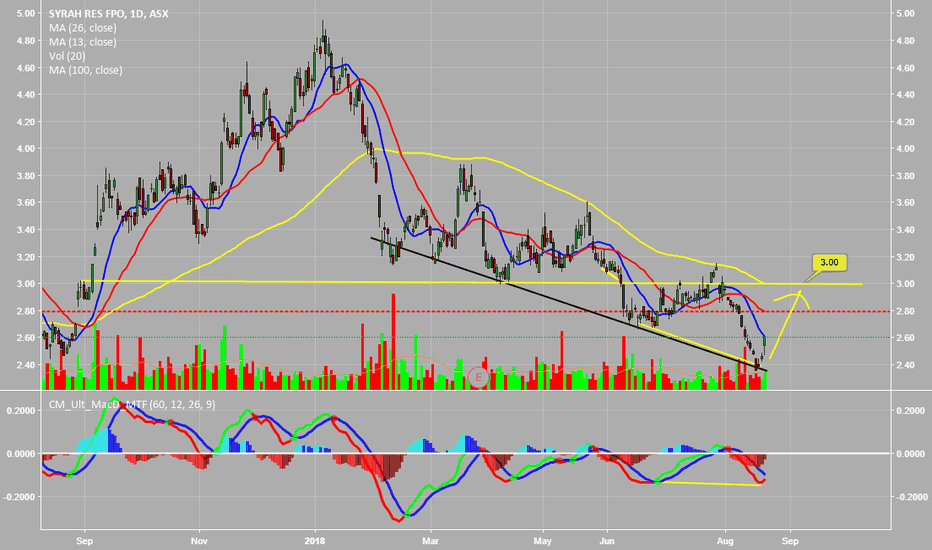Click the Mar date label
Viewport: 932px width, 550px height.
coord(430,541)
